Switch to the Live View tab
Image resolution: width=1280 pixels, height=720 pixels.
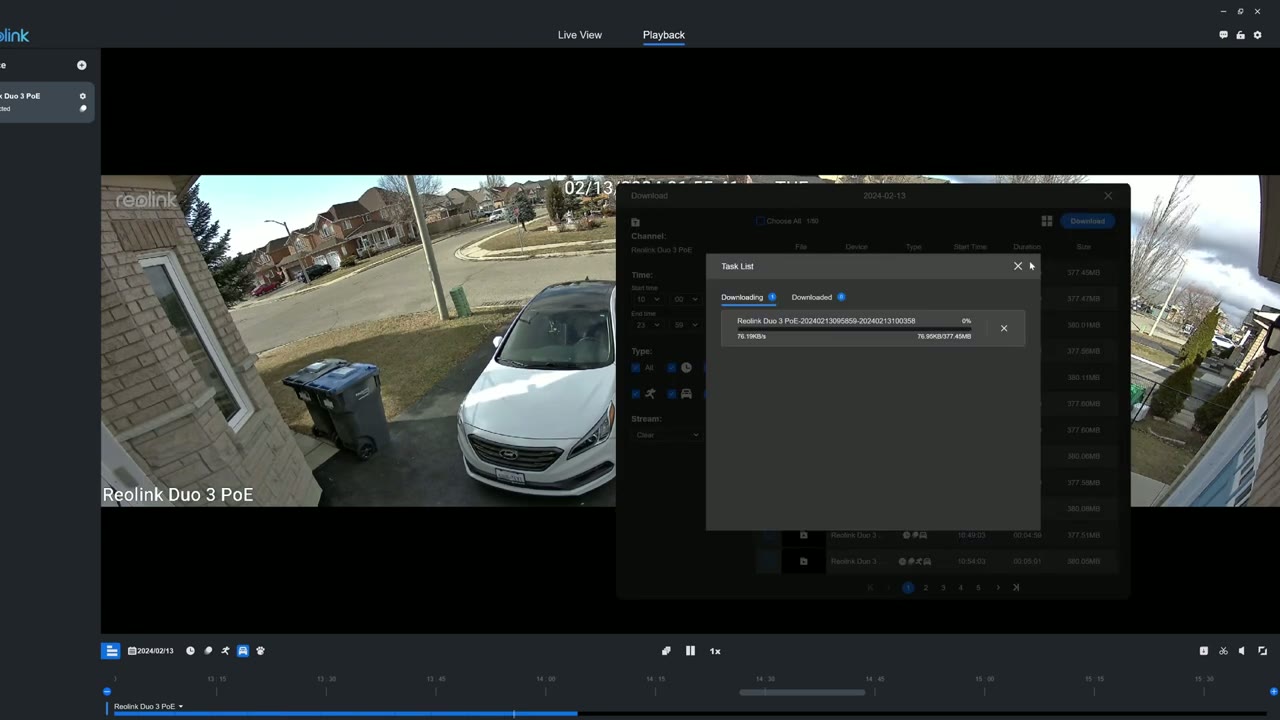(x=580, y=35)
